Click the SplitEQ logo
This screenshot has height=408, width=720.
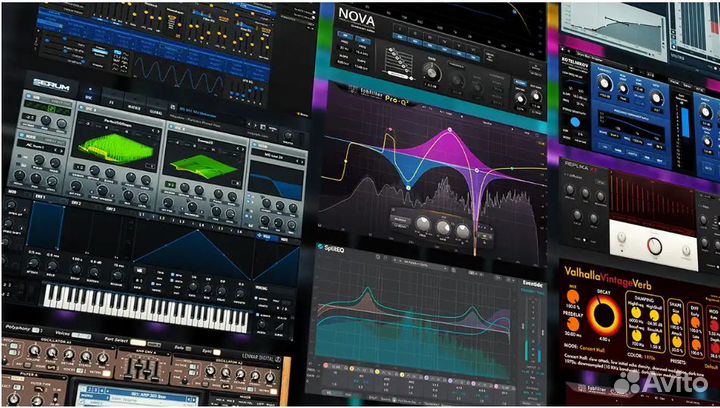(x=331, y=249)
